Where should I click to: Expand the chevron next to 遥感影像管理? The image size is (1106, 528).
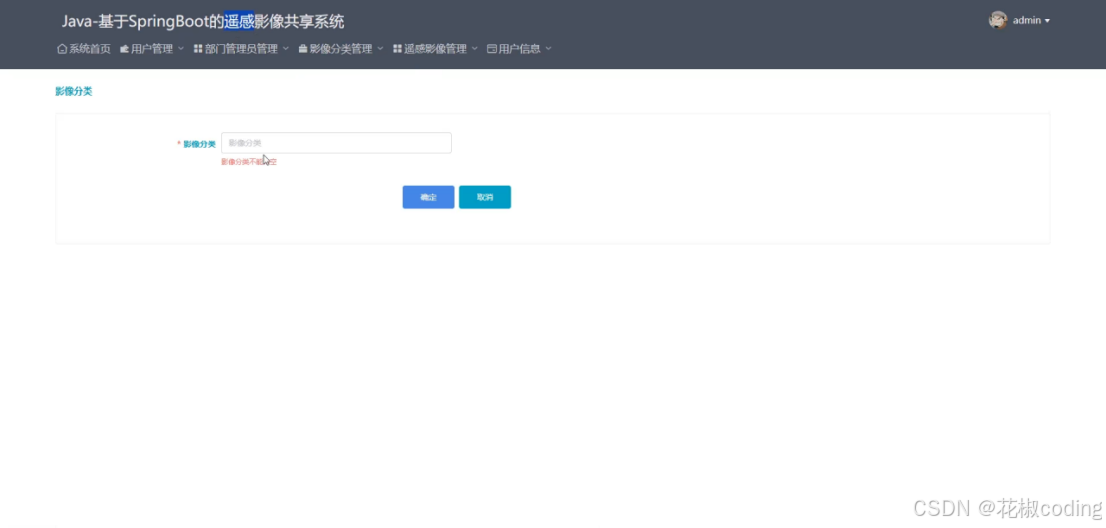475,49
